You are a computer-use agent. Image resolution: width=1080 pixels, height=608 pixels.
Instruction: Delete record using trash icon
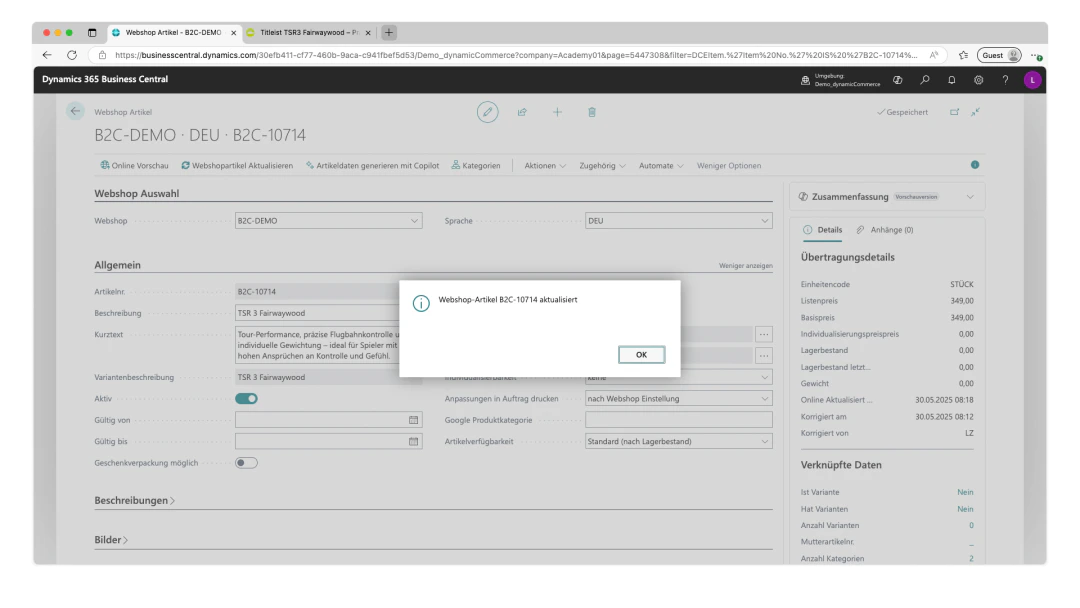click(x=592, y=112)
